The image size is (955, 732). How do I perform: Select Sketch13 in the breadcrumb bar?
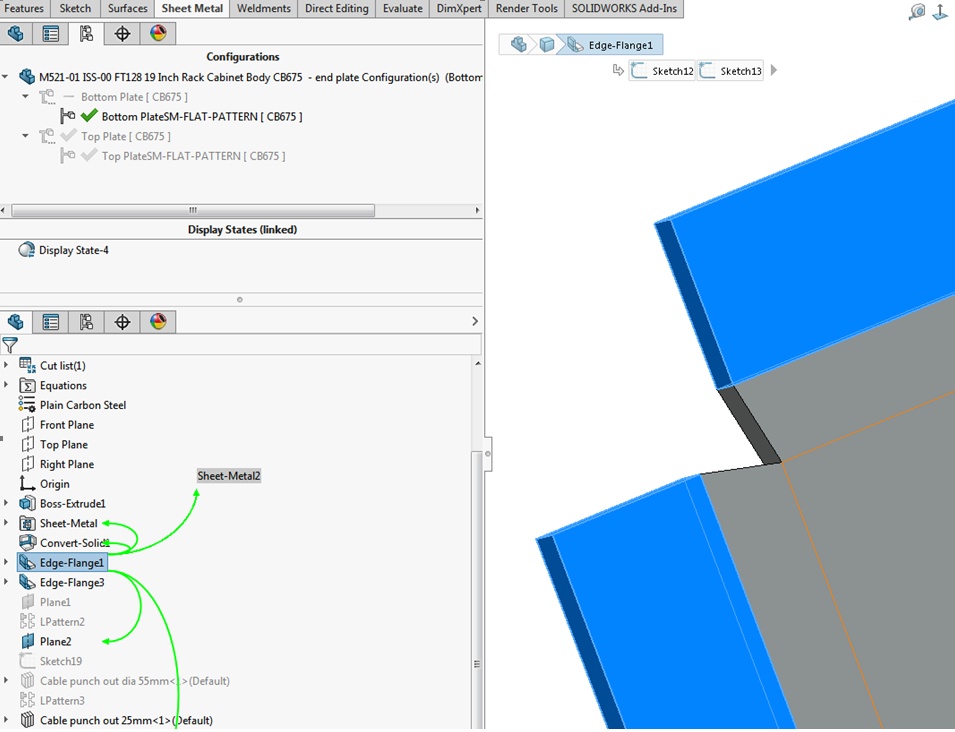click(730, 71)
